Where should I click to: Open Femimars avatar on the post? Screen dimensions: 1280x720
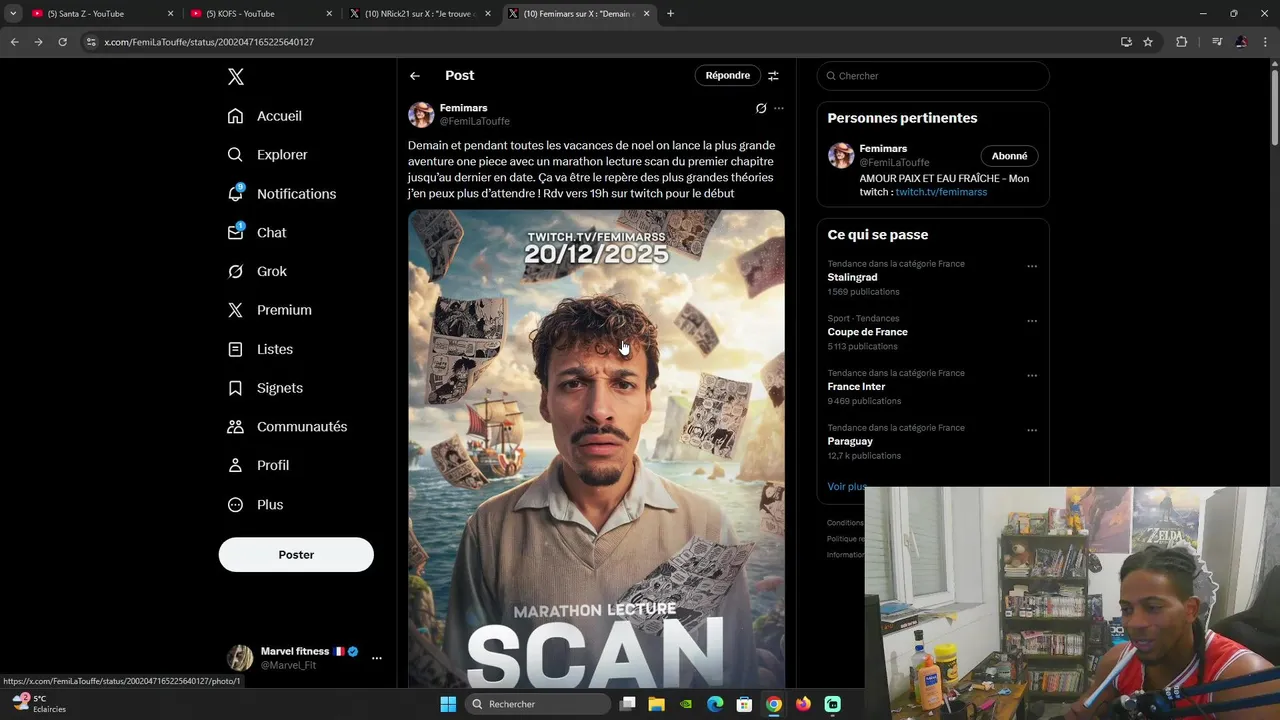(421, 114)
